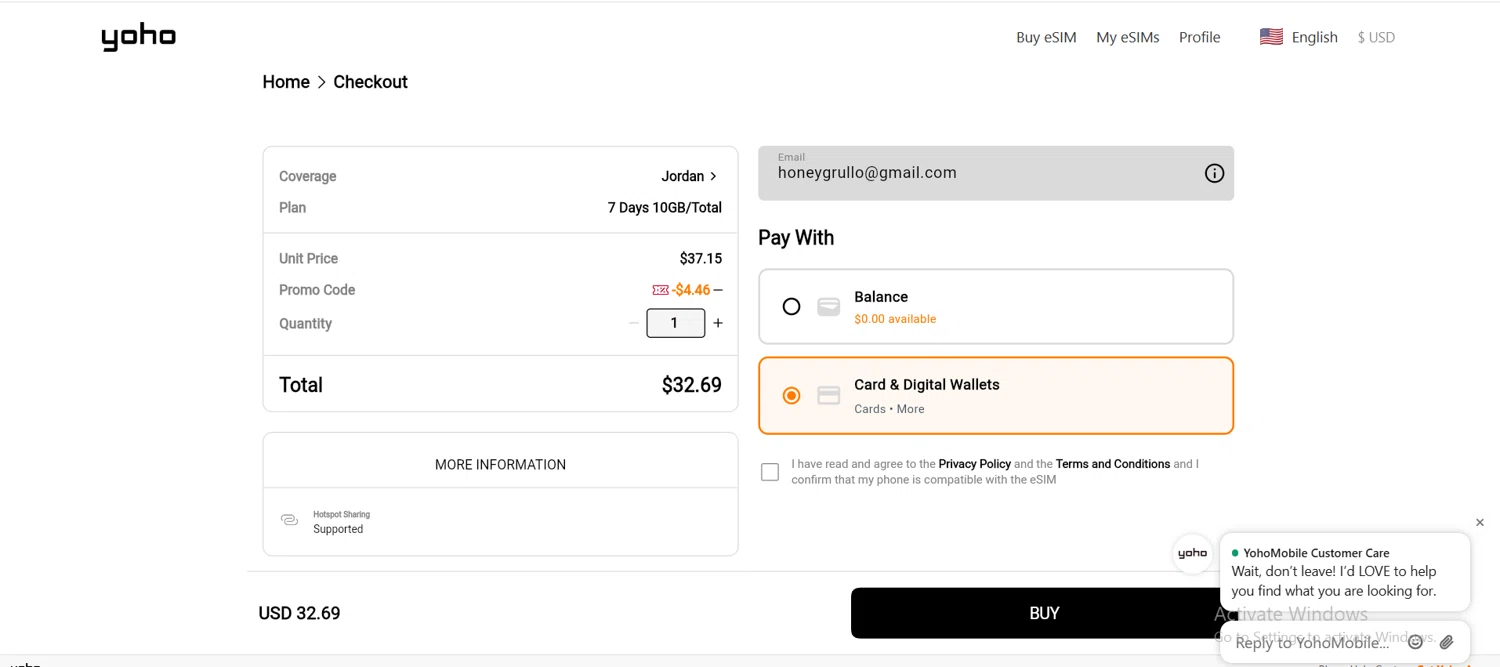The height and width of the screenshot is (667, 1500).
Task: Click the US flag language icon
Action: point(1271,37)
